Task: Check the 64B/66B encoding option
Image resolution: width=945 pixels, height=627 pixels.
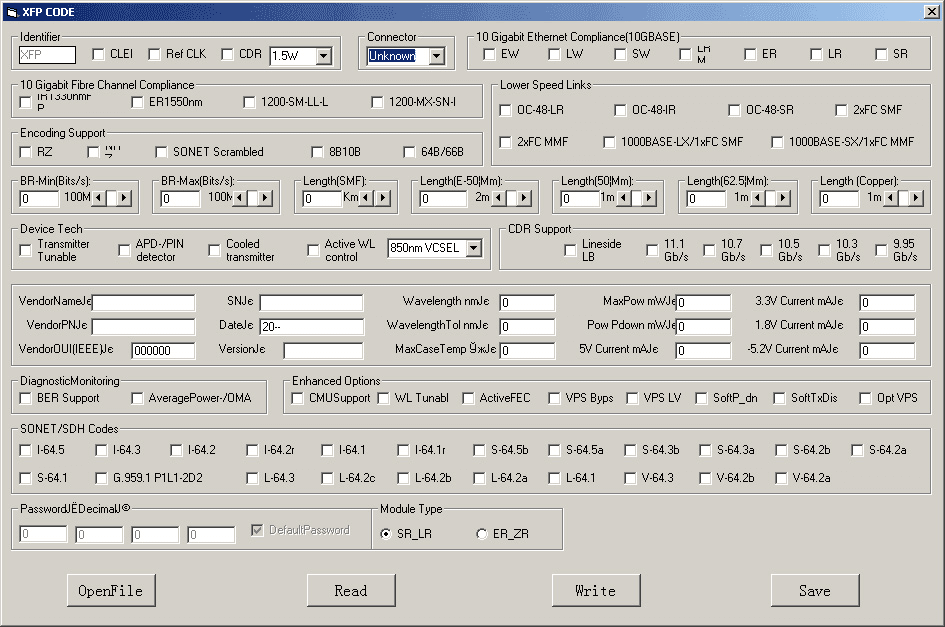Action: click(410, 152)
